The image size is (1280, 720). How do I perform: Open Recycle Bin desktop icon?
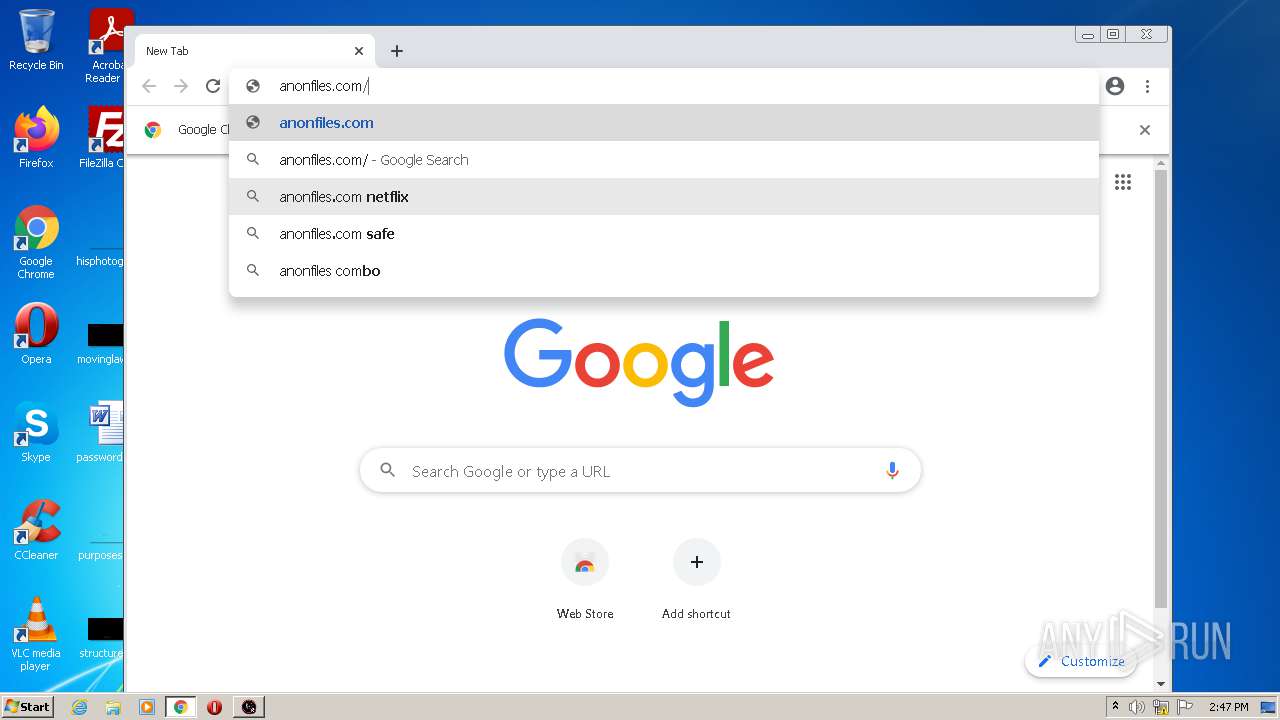click(36, 40)
